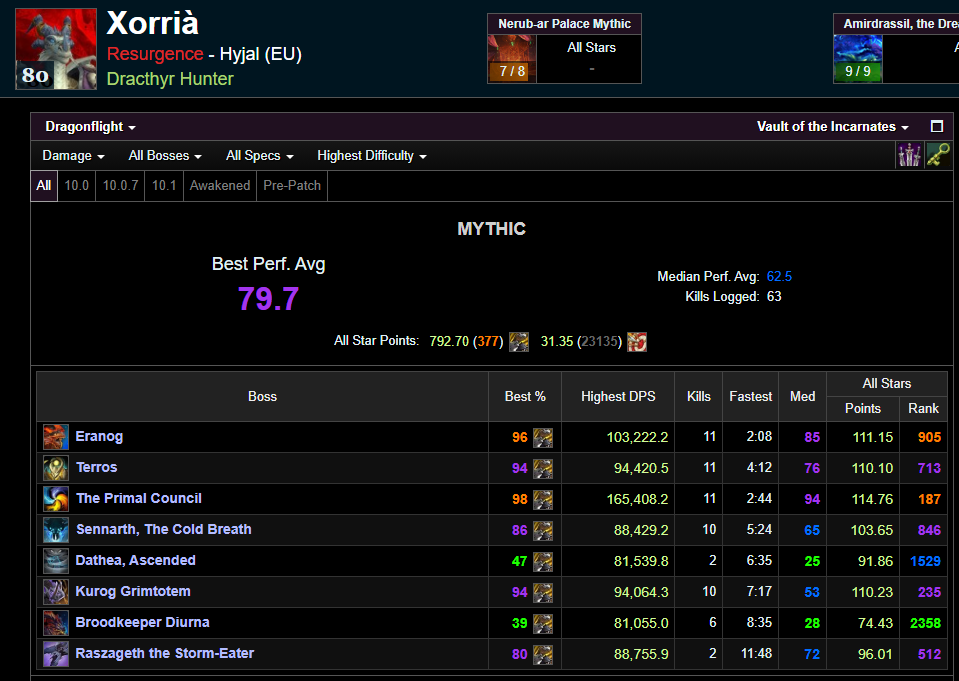Click spec icon in Eranog Best % cell
This screenshot has width=959, height=681.
point(542,437)
